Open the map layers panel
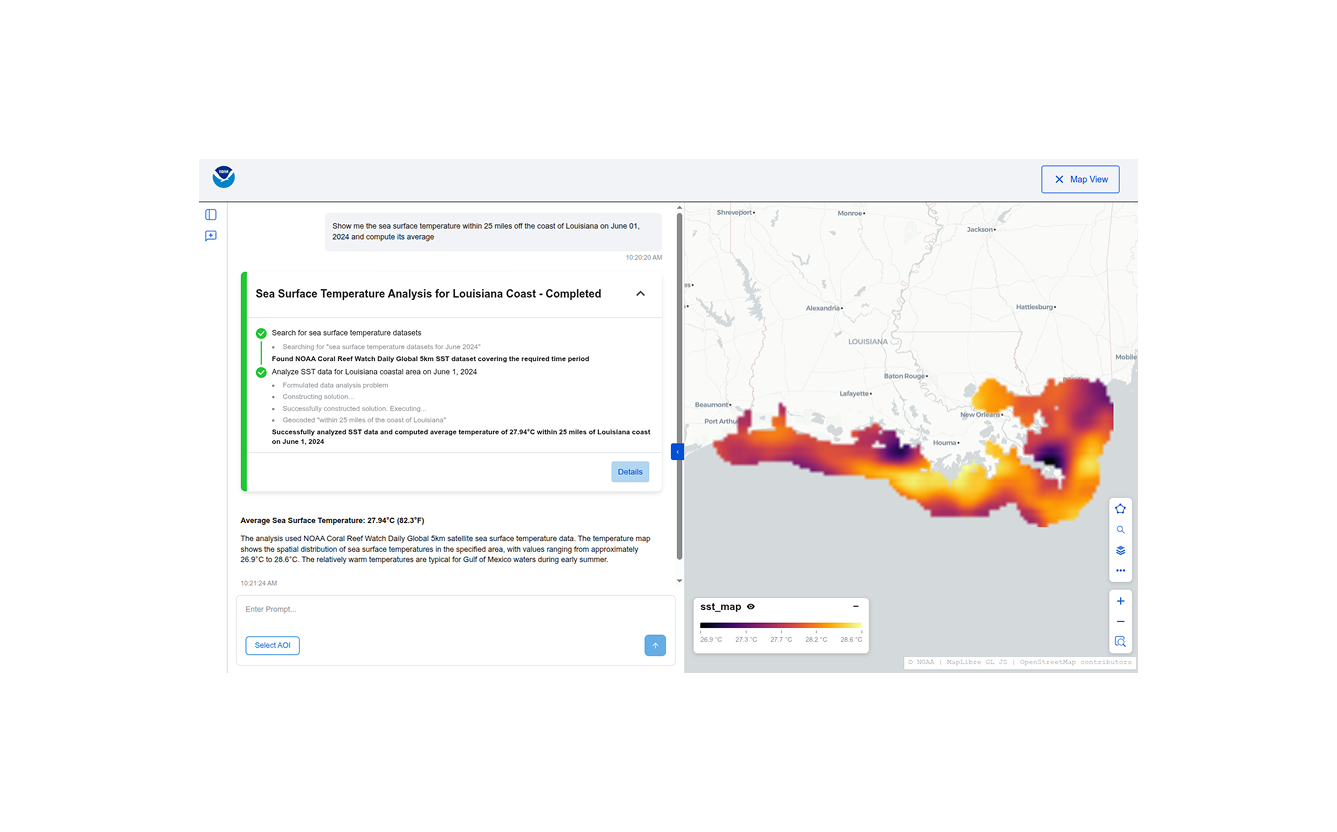 (1120, 550)
